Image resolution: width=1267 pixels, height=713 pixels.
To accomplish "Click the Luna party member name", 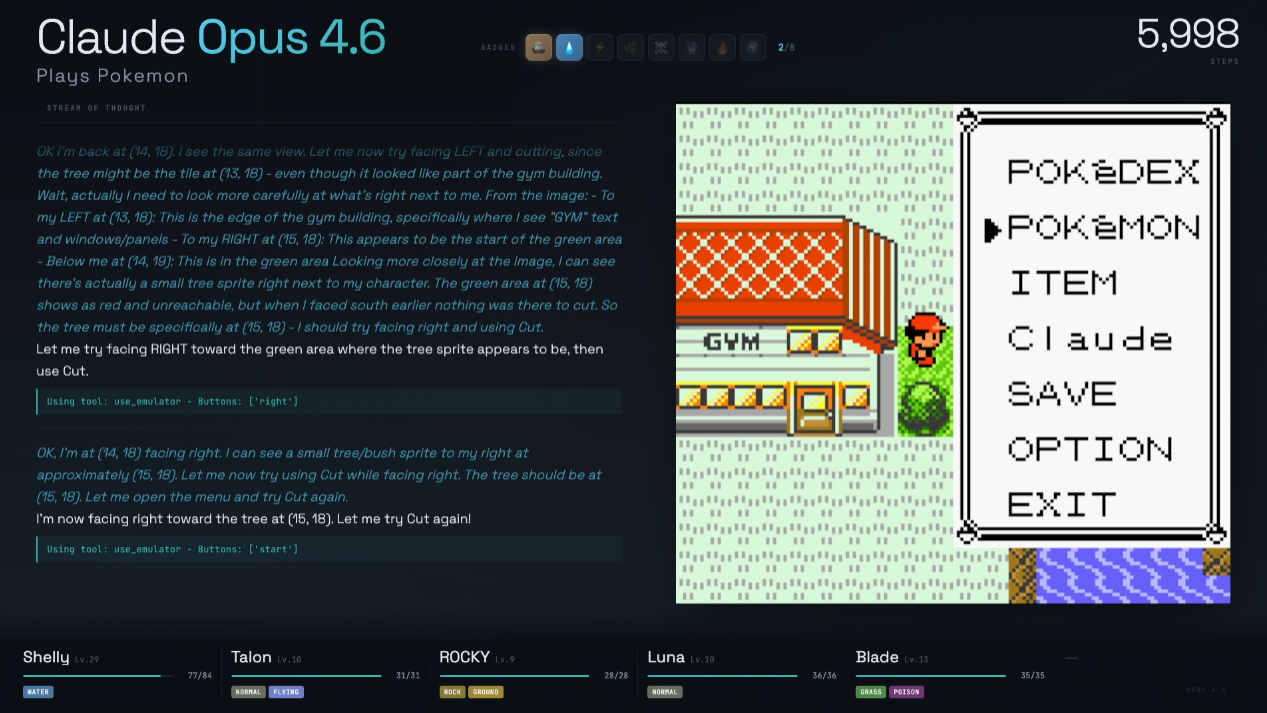I will point(666,657).
